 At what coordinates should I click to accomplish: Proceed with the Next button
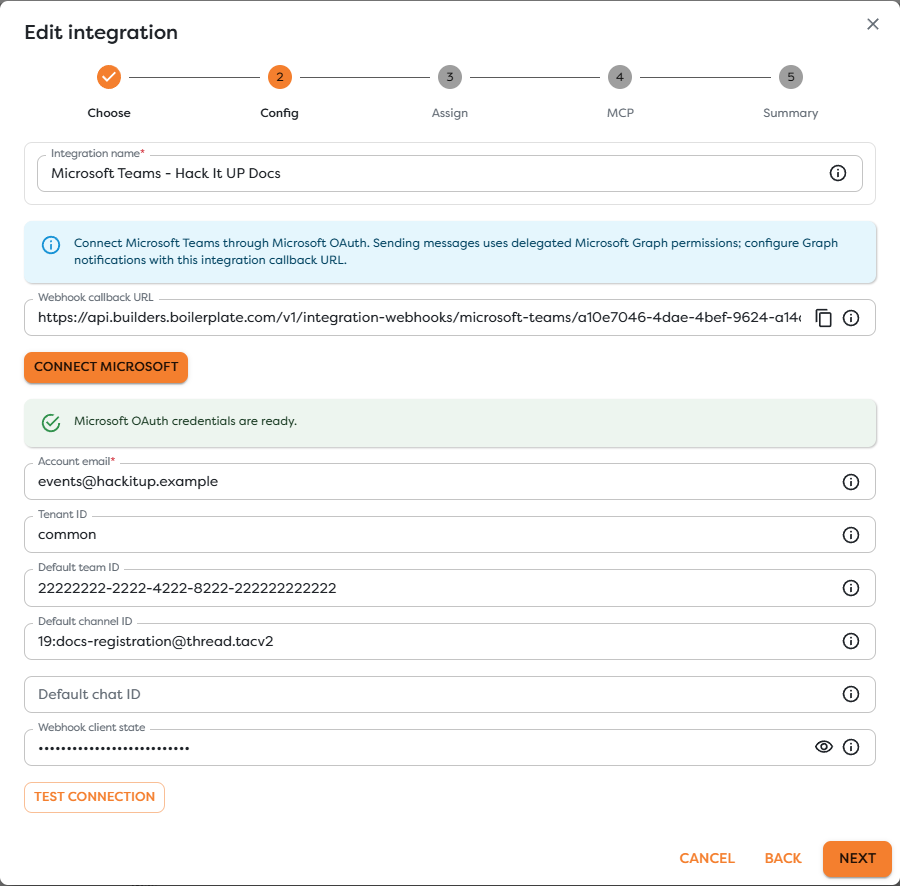coord(858,858)
